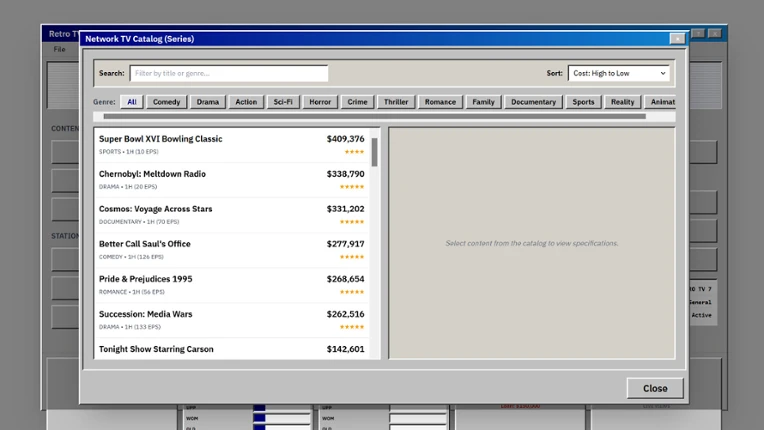Open the Sort dropdown Cost: High to Low
Viewport: 764px width, 430px height.
point(618,74)
